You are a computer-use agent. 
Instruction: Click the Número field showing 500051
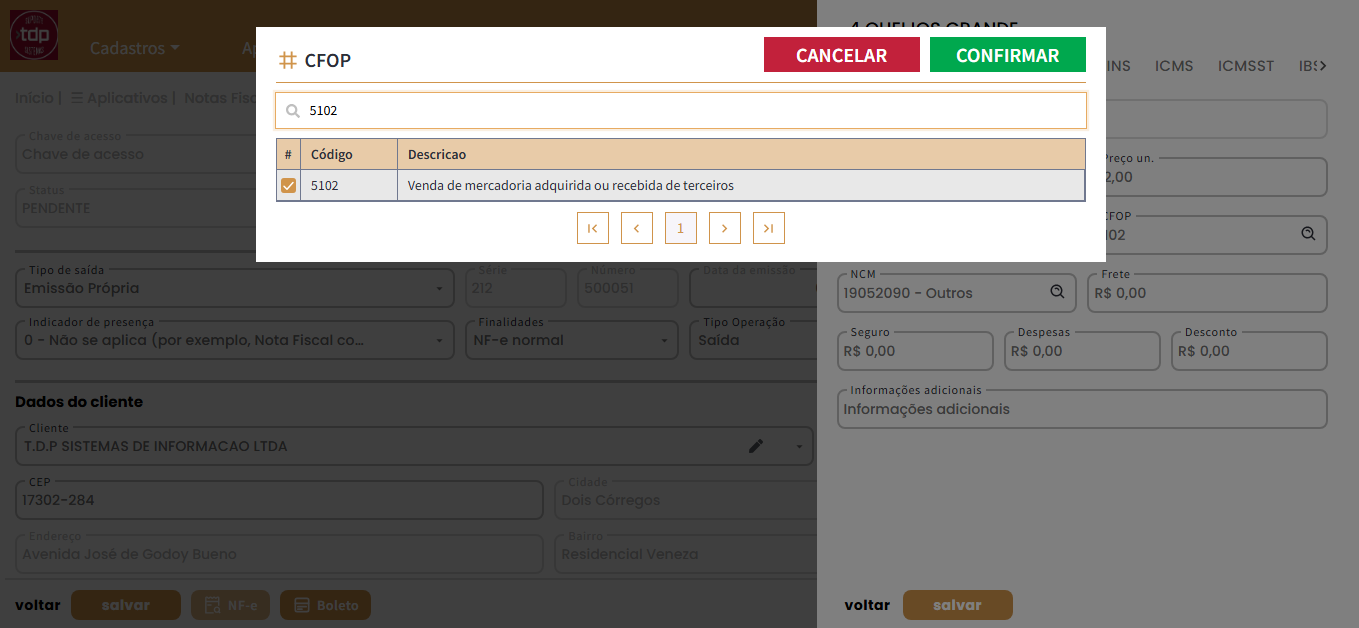point(628,288)
